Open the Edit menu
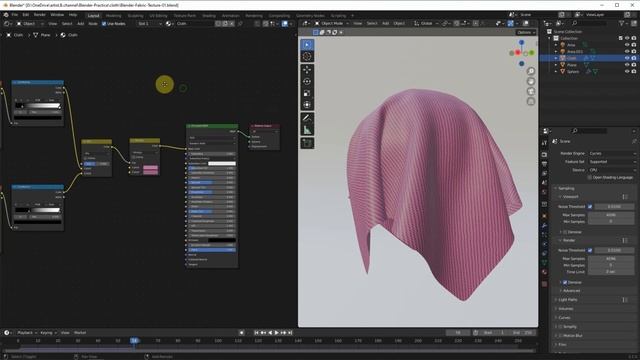Screen dimensions: 640x360 coord(26,15)
